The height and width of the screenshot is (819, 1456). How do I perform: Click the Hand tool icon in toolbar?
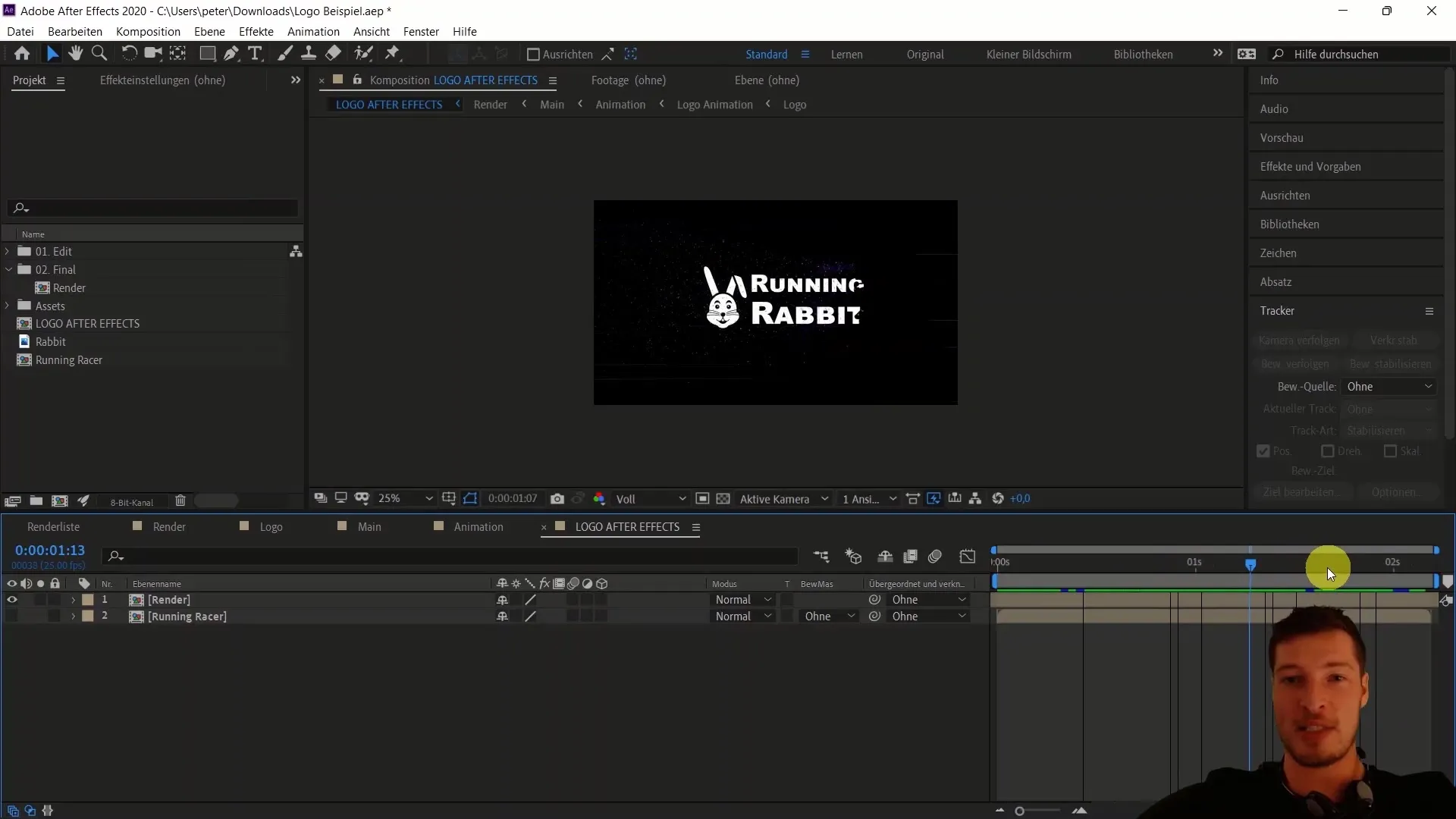click(75, 54)
